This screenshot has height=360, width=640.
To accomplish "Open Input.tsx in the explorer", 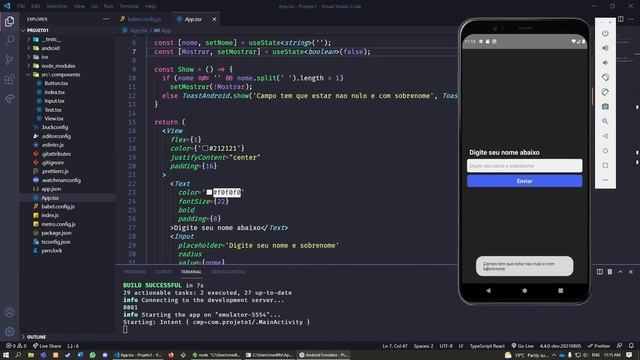I will 54,101.
